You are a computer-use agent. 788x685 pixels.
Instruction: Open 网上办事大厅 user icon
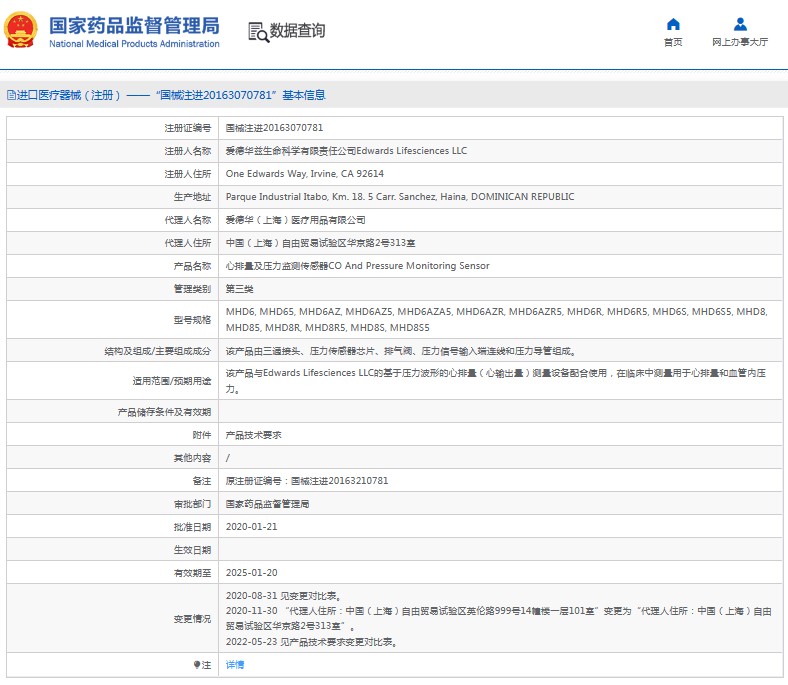[740, 24]
